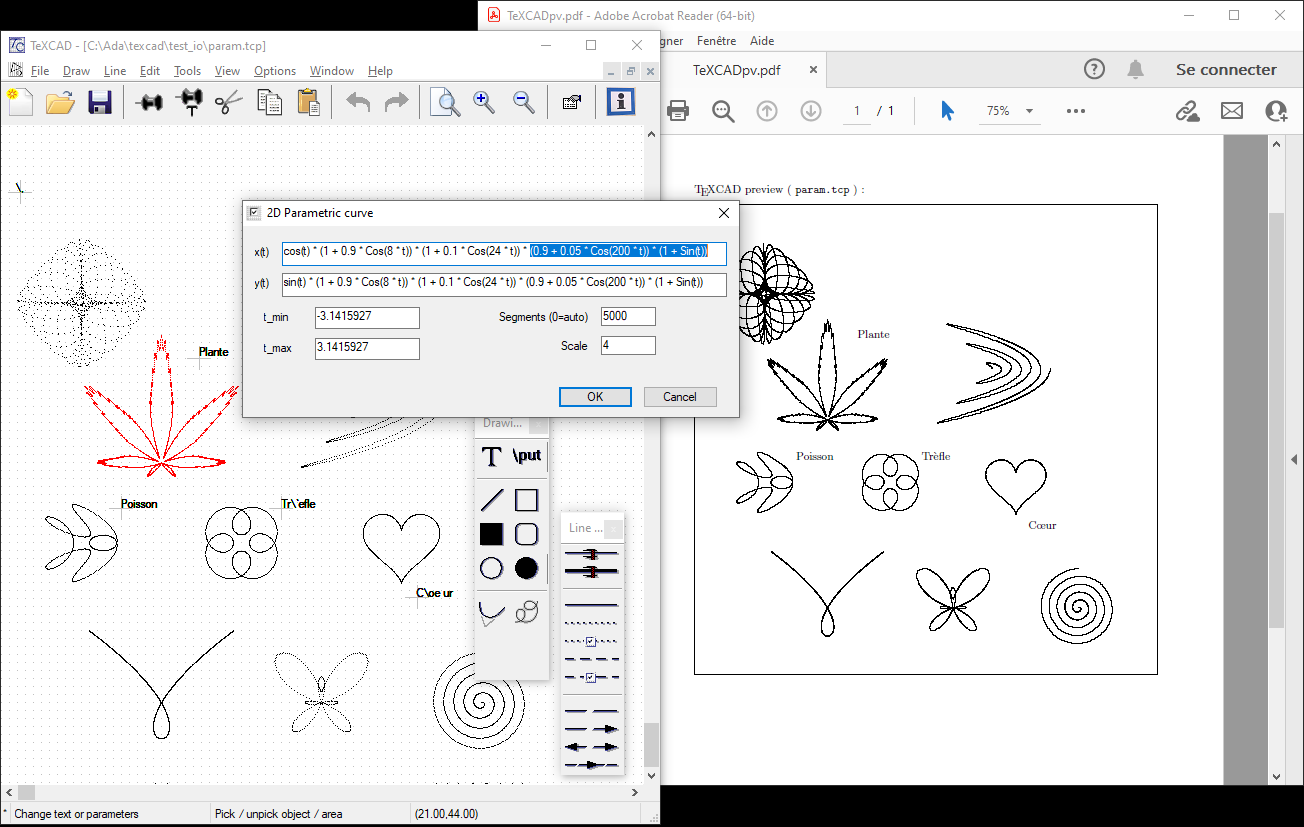Click OK in the 2D Parametric curve dialog
Screen dimensions: 1304x827
coord(595,396)
